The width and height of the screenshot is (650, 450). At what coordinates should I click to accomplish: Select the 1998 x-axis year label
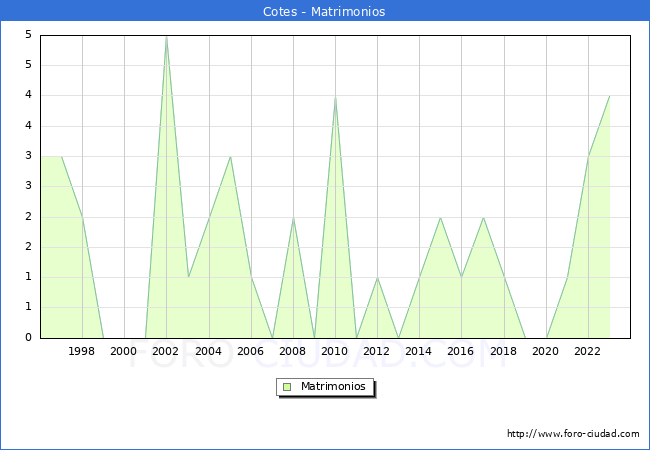(x=82, y=351)
